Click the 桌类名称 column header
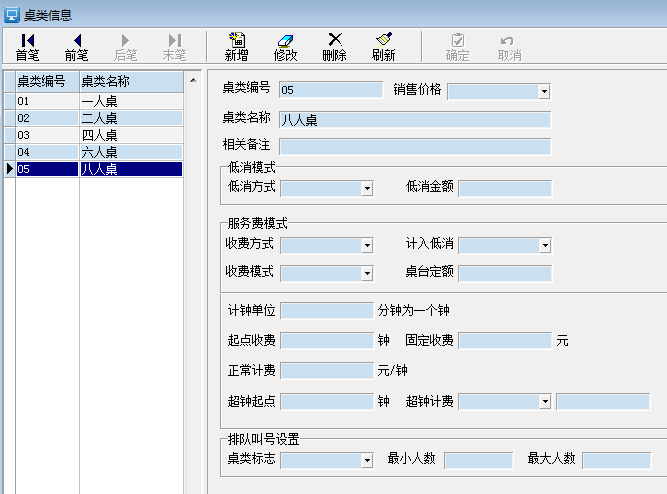 pyautogui.click(x=130, y=81)
